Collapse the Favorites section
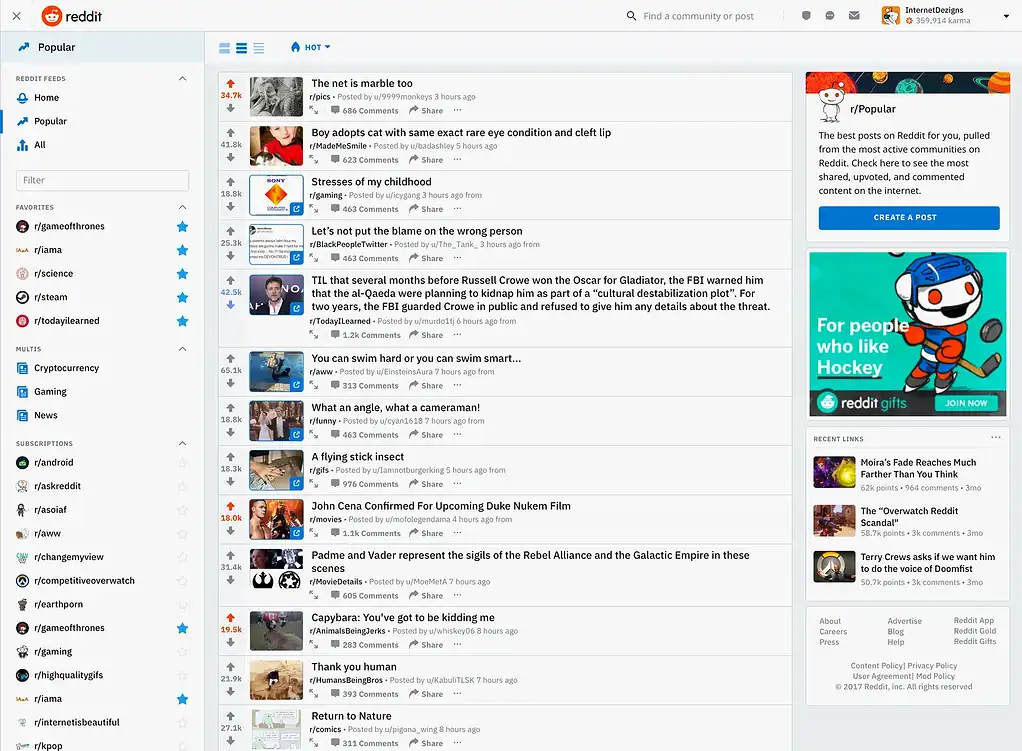 pyautogui.click(x=182, y=207)
